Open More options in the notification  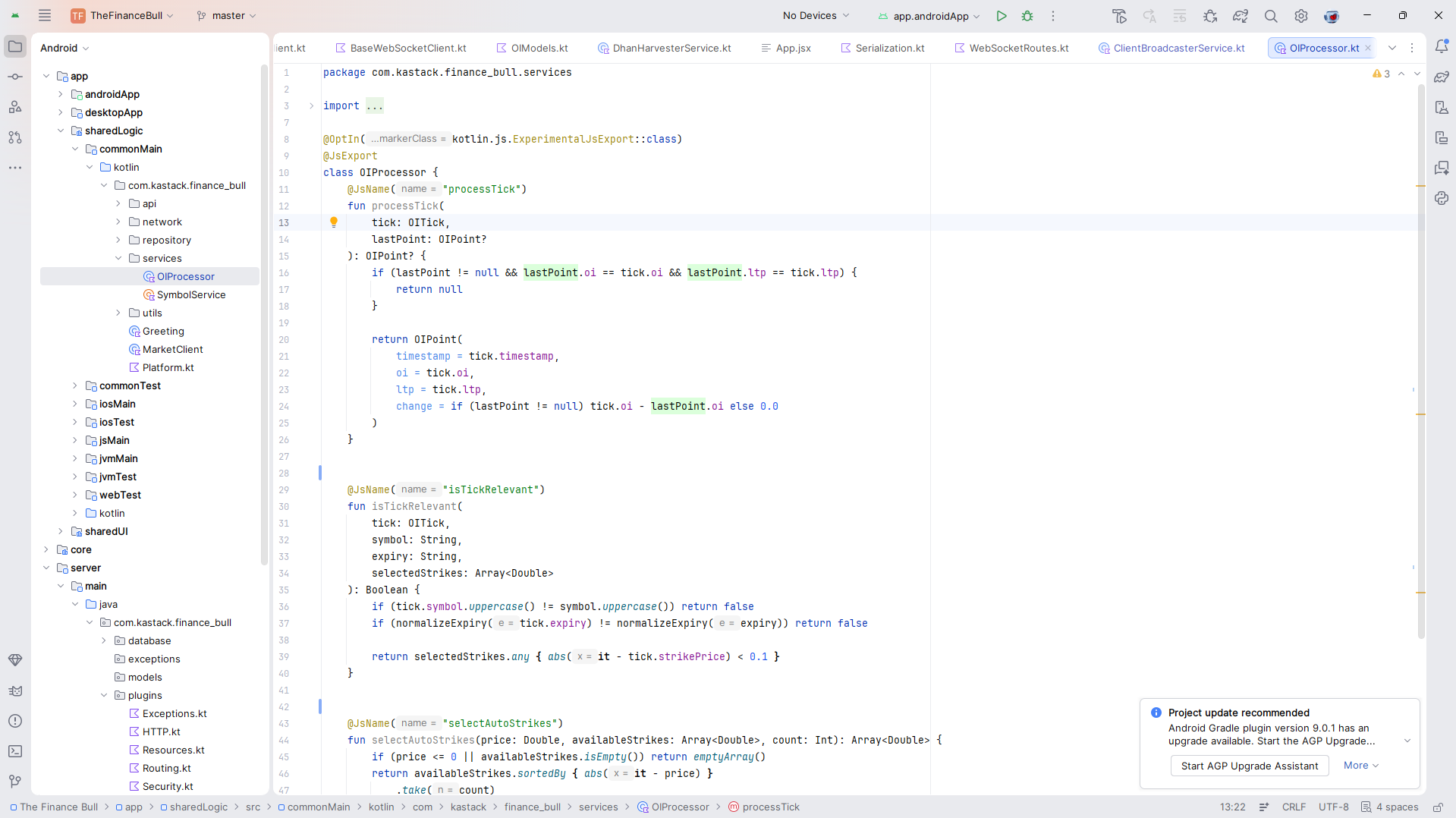pyautogui.click(x=1361, y=766)
